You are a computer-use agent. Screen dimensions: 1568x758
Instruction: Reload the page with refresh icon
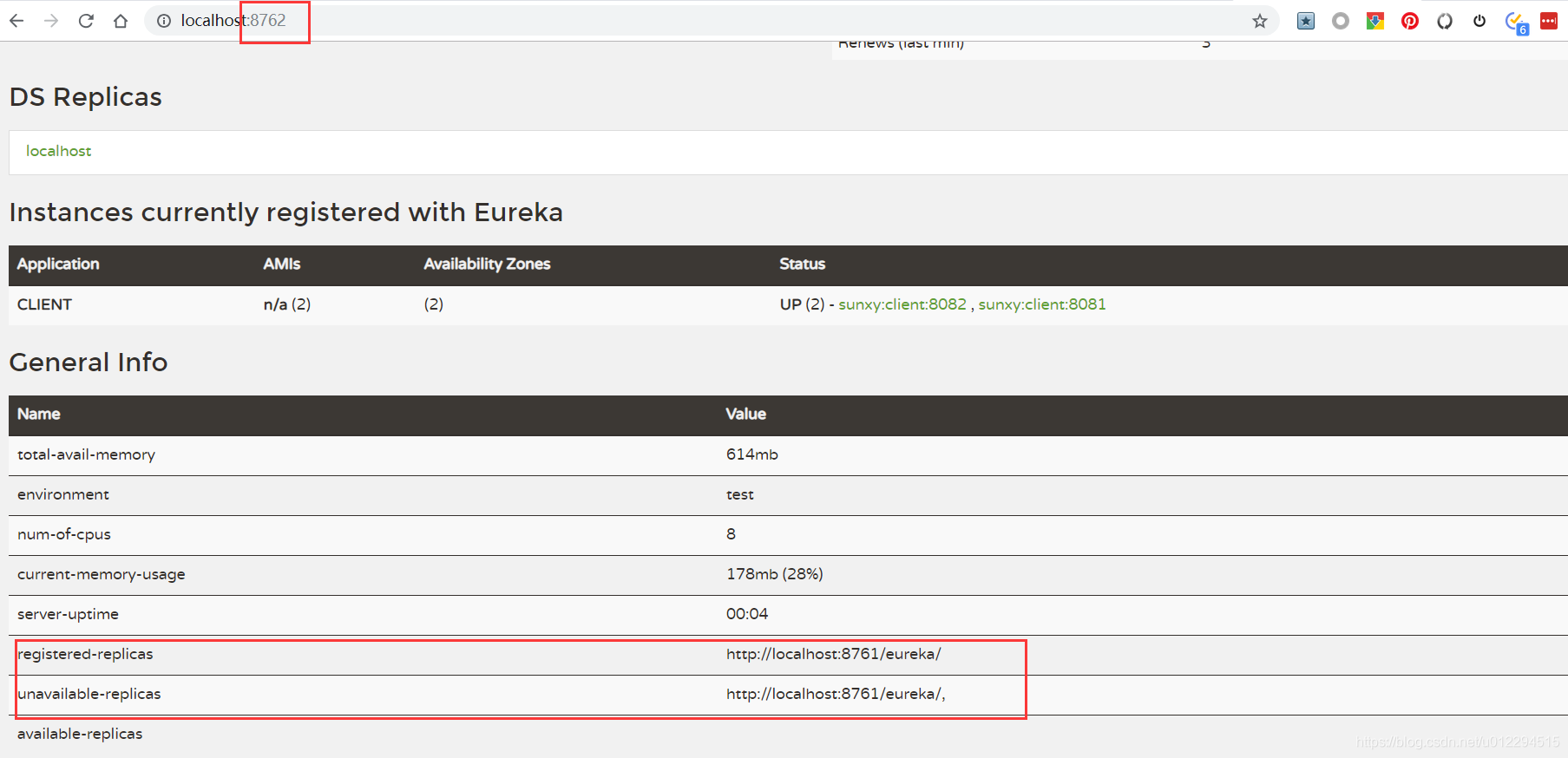(86, 21)
